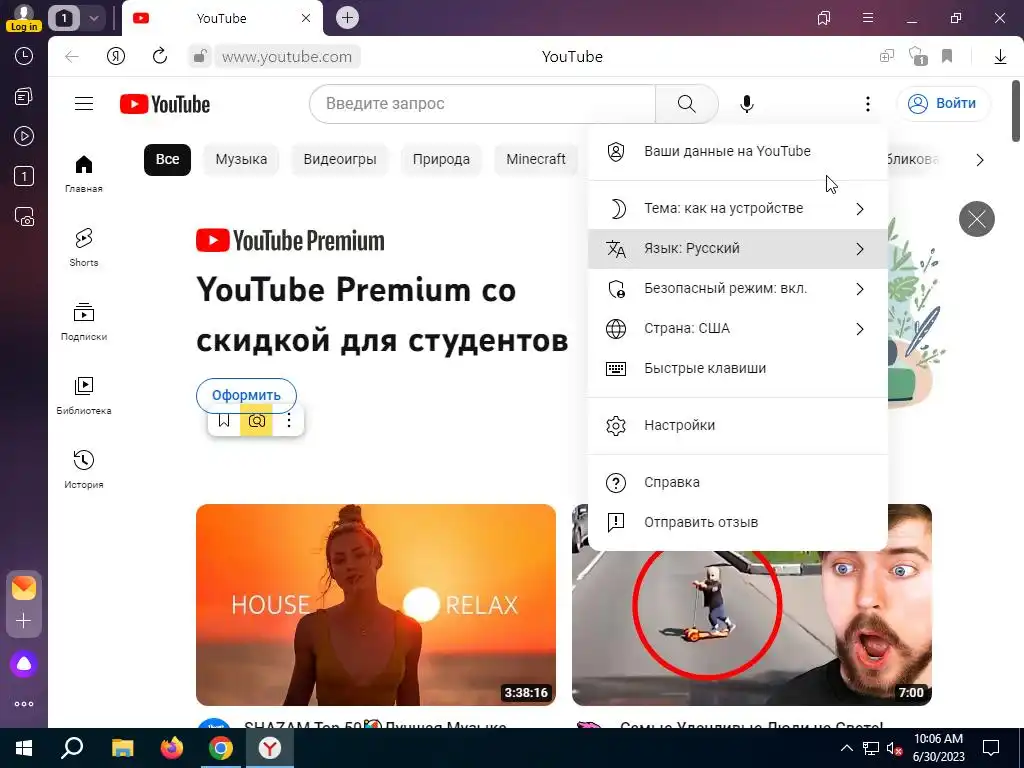
Task: Launch Alice assistant purple icon
Action: tap(24, 664)
